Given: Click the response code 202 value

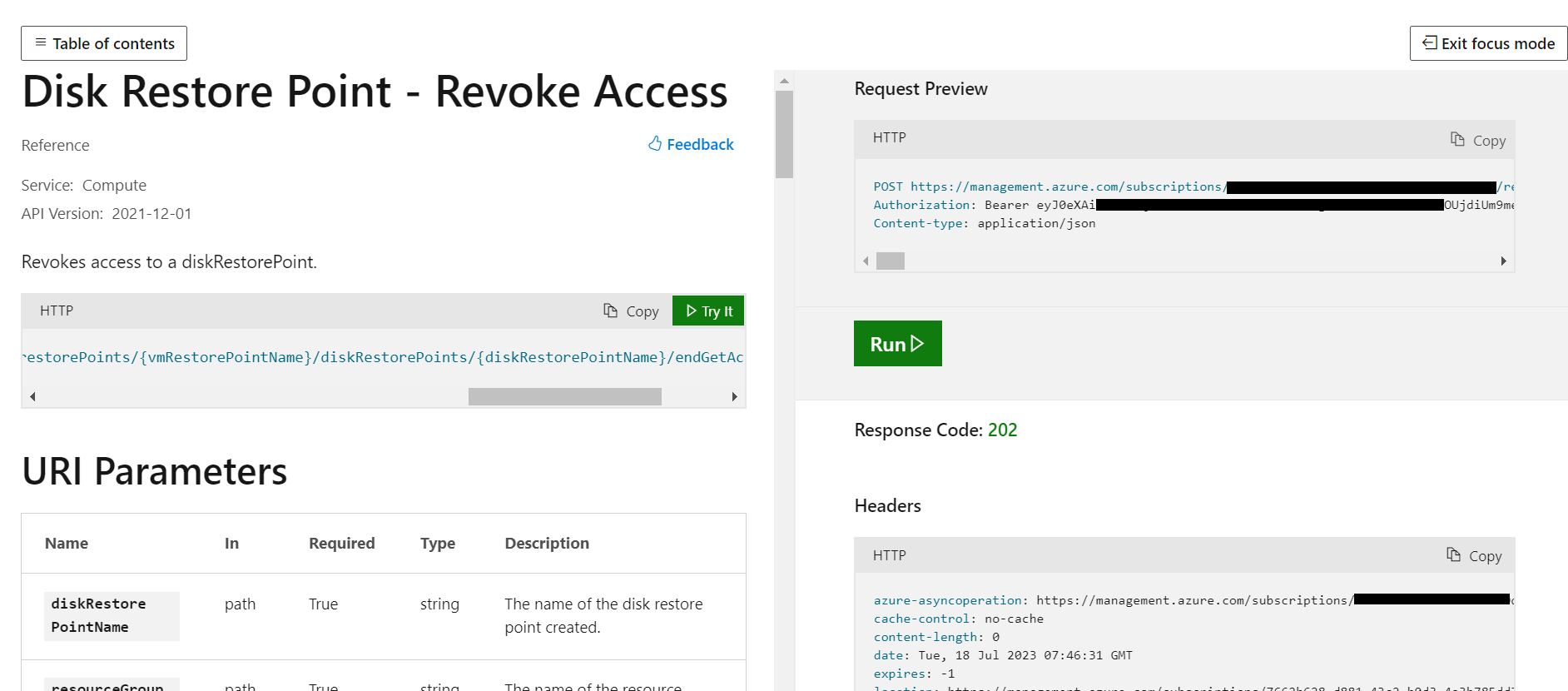Looking at the screenshot, I should click(1002, 430).
